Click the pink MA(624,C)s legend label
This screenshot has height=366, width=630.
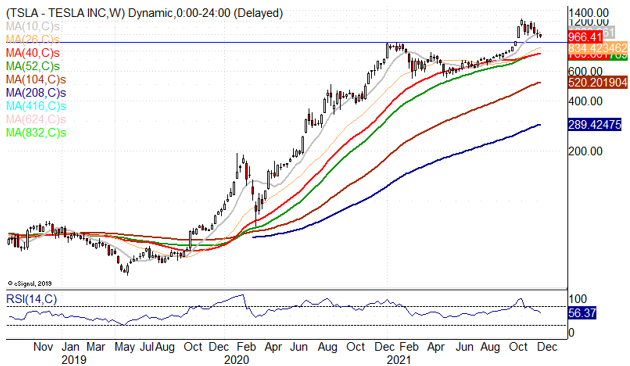[x=36, y=119]
